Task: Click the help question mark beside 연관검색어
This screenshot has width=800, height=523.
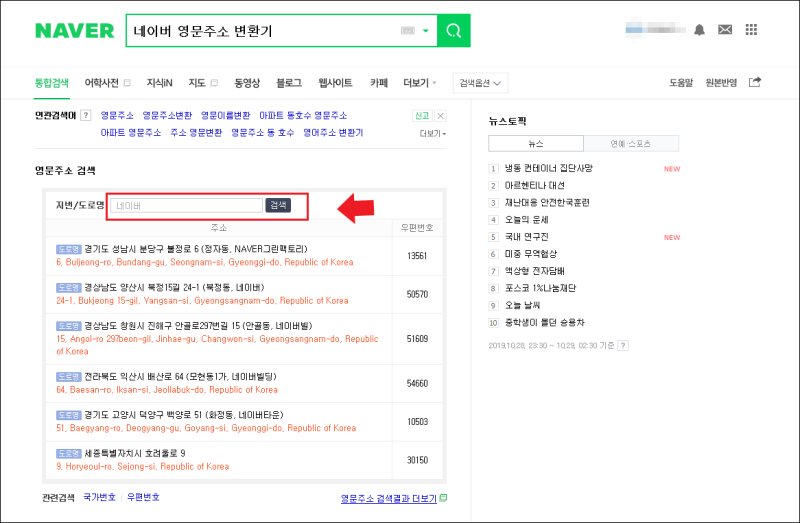Action: pos(86,115)
